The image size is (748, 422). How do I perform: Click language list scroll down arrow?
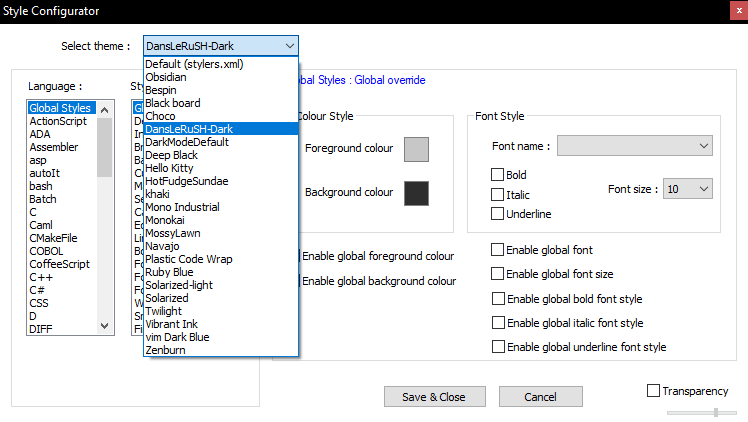[x=105, y=326]
